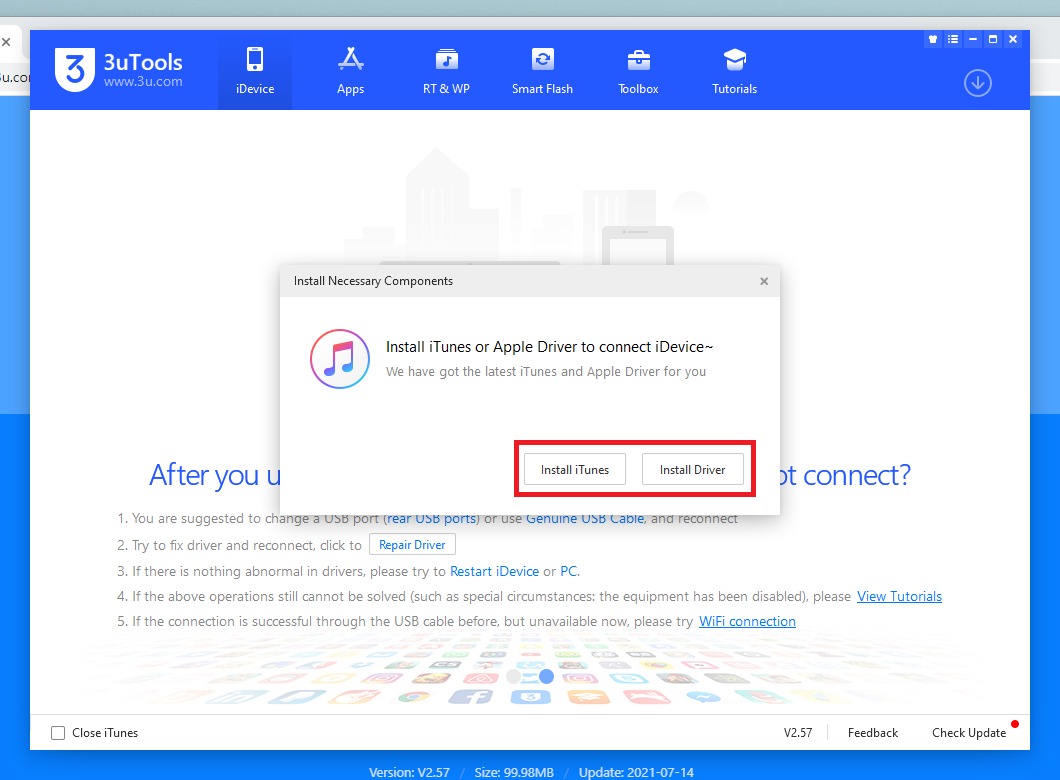Click the Repair Driver button

pos(412,544)
